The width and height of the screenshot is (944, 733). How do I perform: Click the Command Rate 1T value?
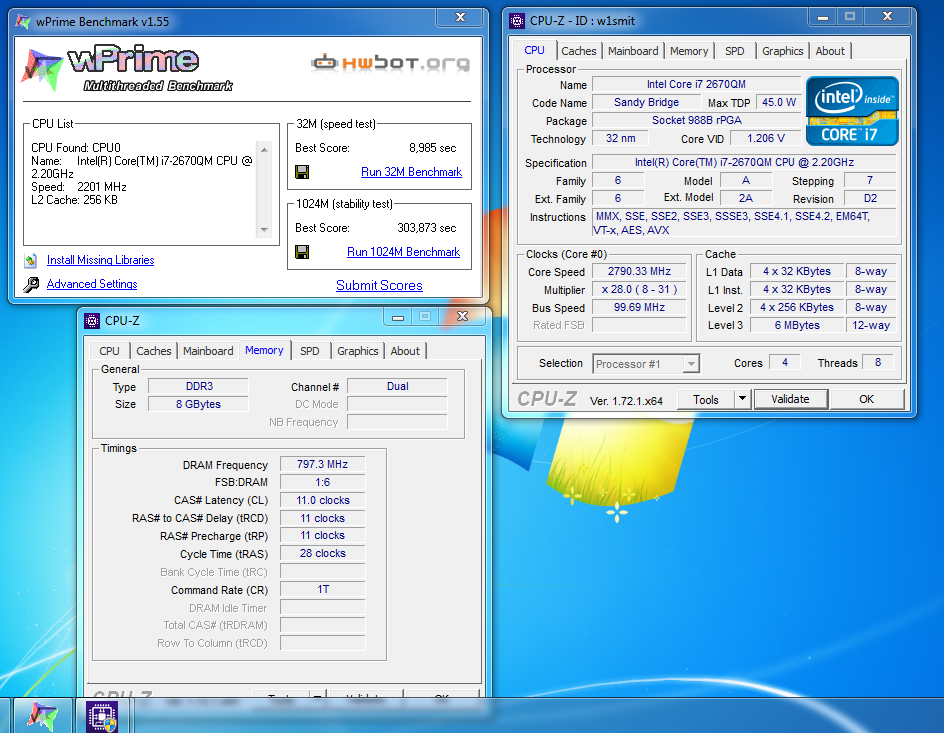tap(323, 590)
